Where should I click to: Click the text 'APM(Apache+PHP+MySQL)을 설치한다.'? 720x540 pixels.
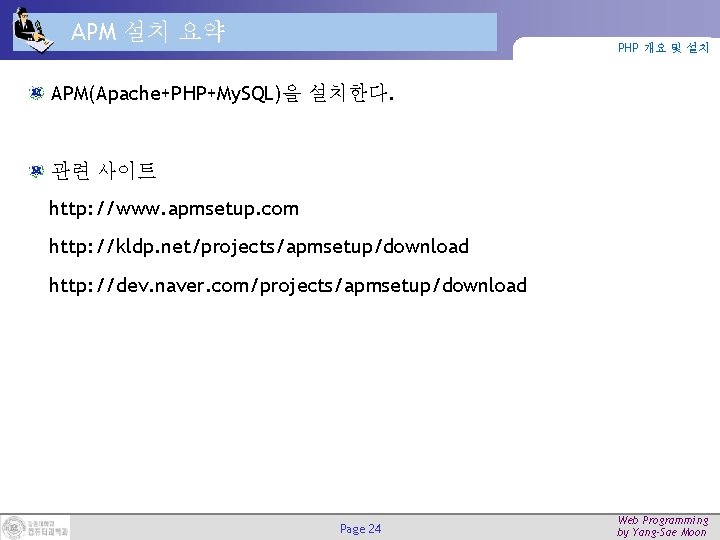click(222, 94)
